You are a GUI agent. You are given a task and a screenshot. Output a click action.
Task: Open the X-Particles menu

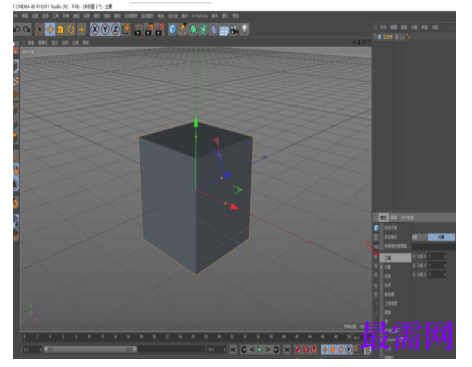pos(200,16)
